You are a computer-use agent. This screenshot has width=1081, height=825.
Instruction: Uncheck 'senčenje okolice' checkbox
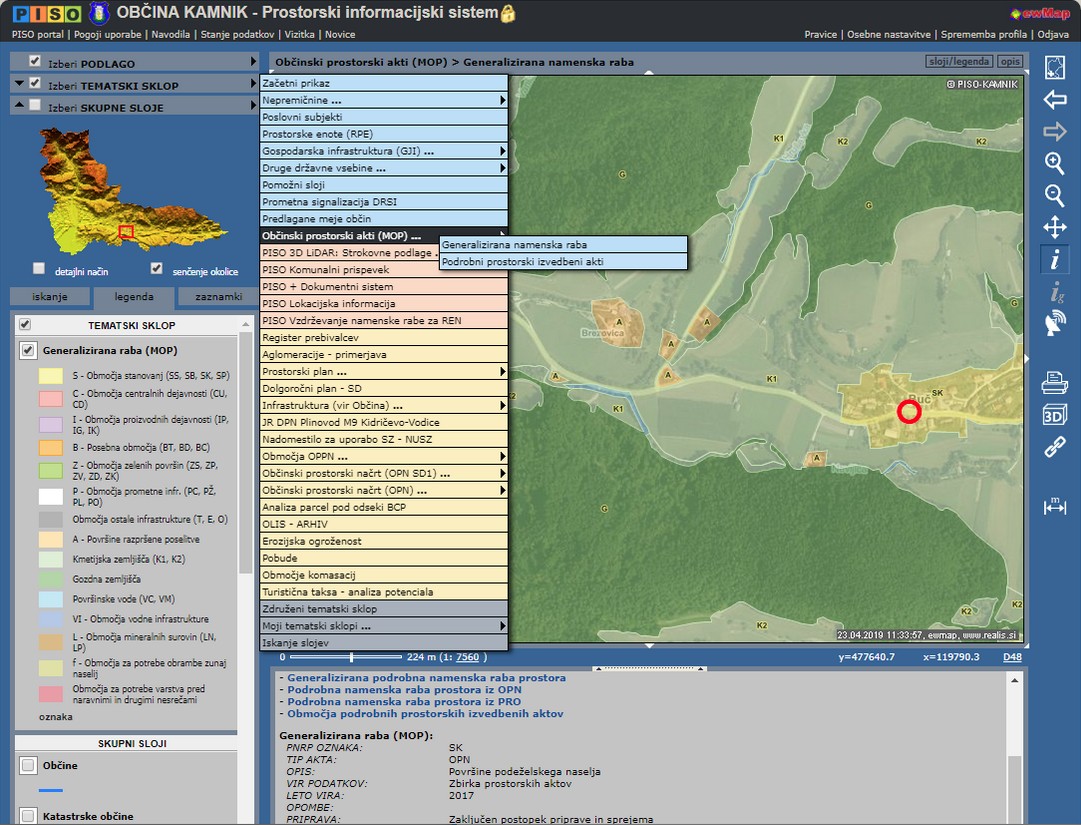coord(156,269)
